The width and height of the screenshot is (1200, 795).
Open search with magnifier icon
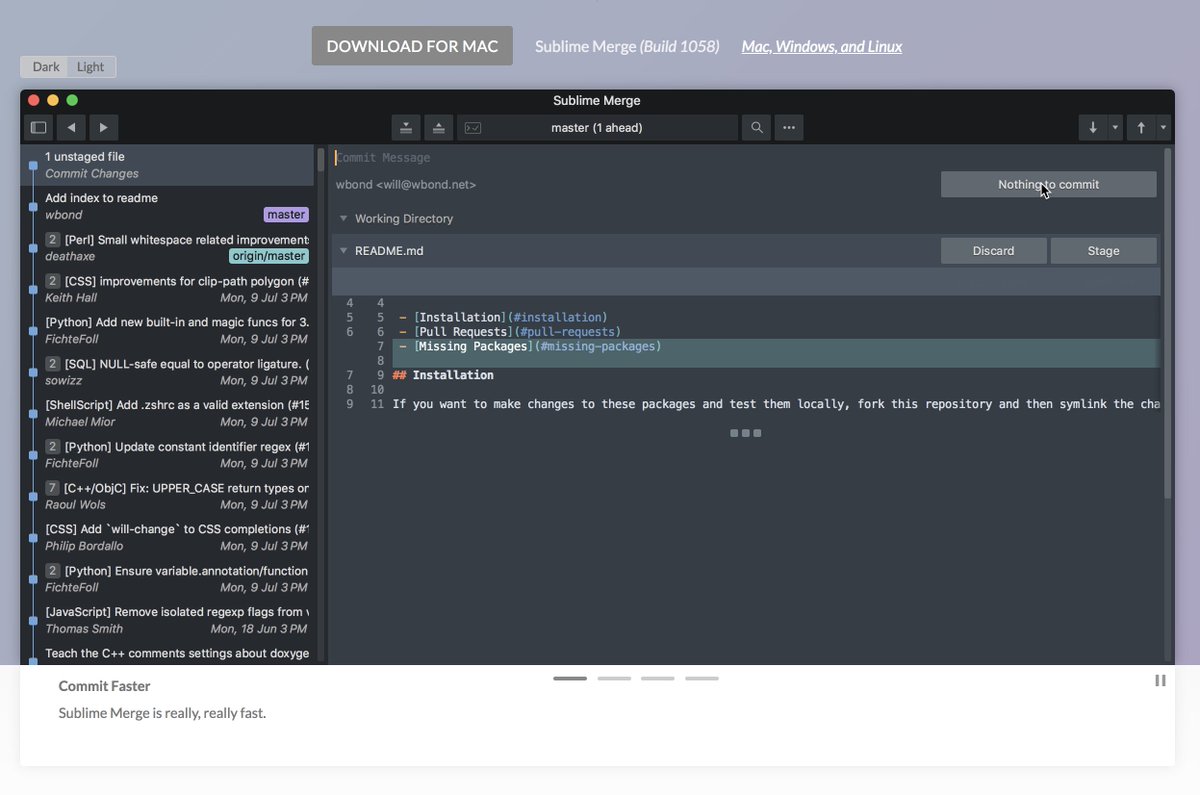(757, 127)
